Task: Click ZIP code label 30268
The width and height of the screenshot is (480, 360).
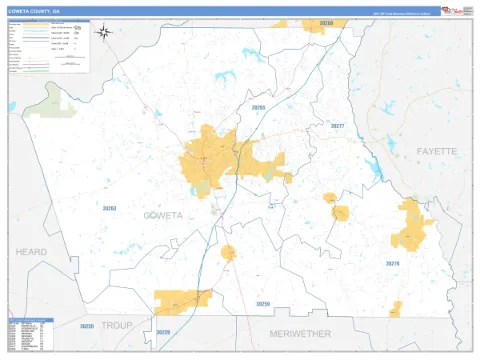Action: (326, 23)
